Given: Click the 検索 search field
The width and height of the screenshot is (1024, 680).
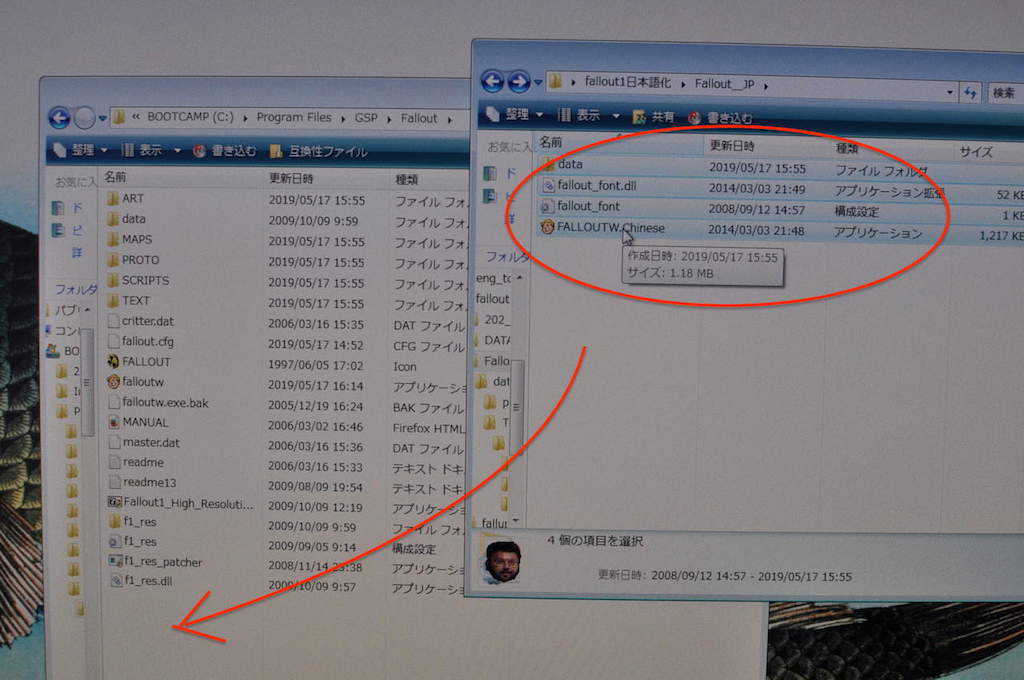Looking at the screenshot, I should (1004, 93).
